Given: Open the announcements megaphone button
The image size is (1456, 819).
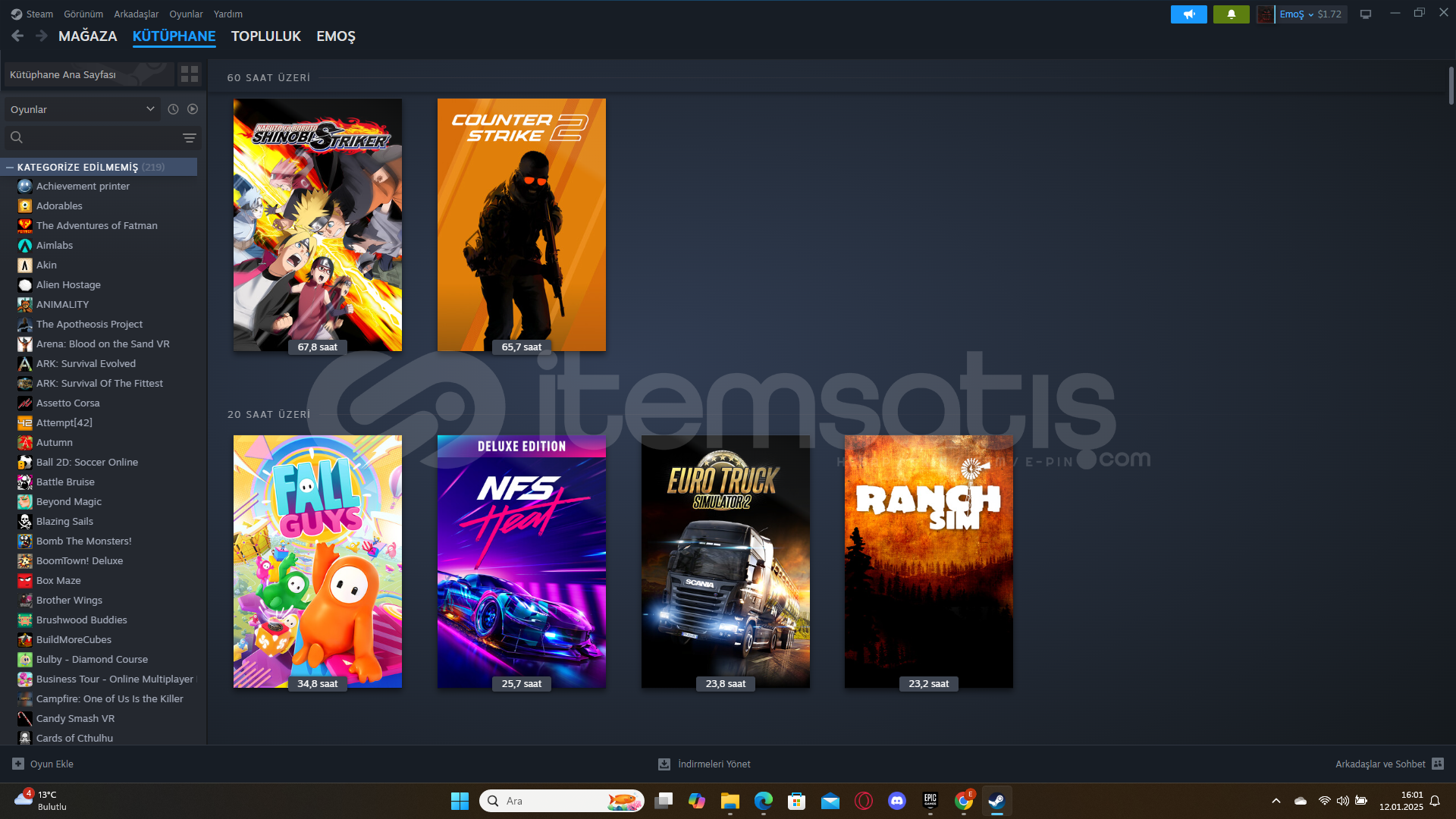Looking at the screenshot, I should [x=1188, y=14].
